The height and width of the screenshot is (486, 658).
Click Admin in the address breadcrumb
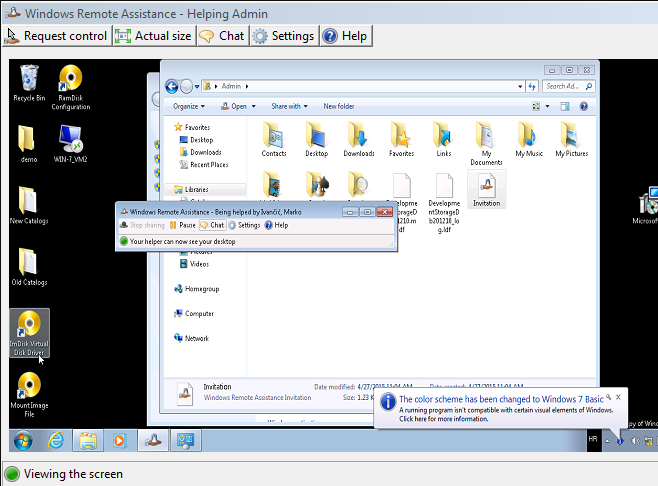(x=231, y=86)
